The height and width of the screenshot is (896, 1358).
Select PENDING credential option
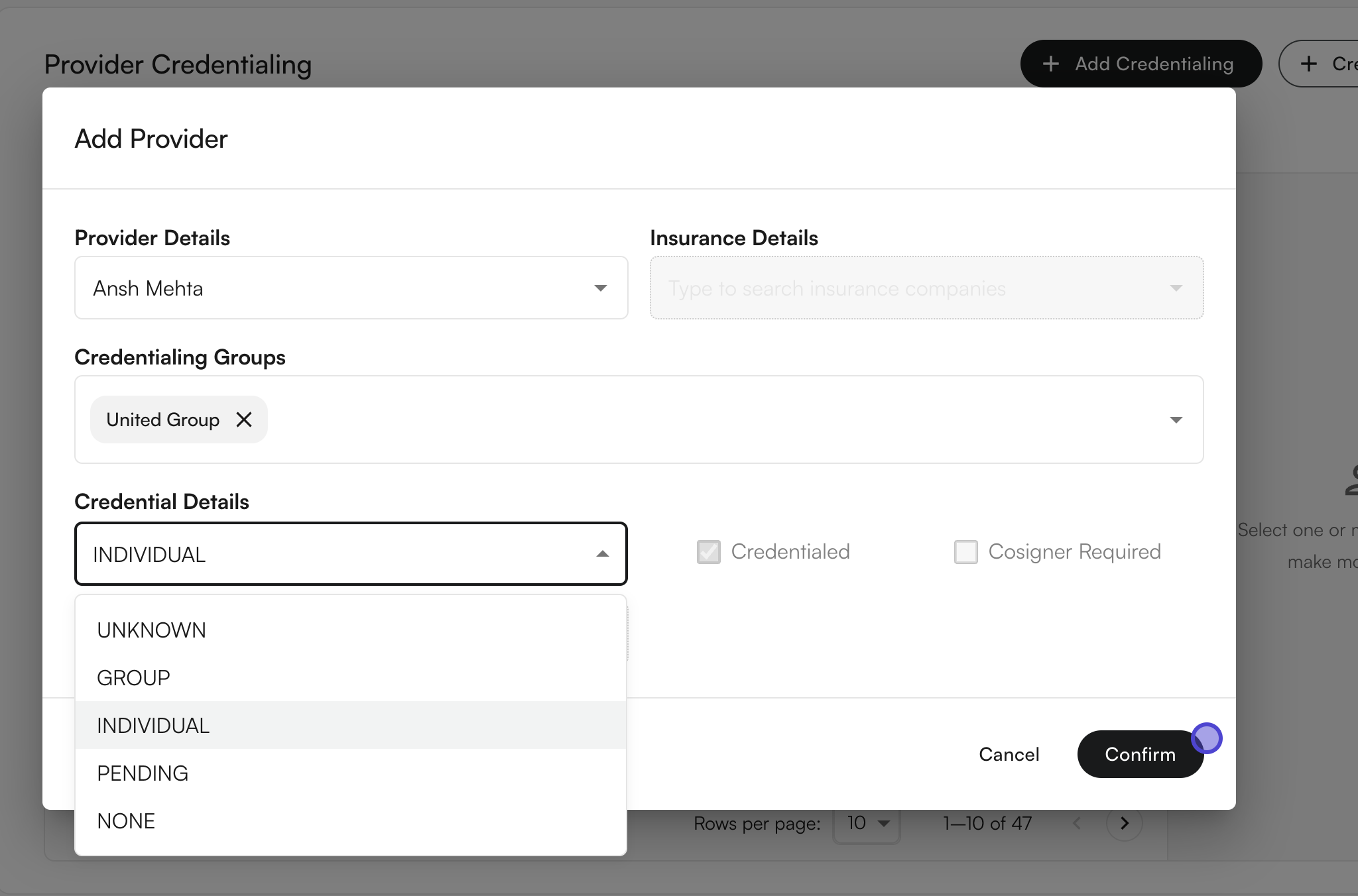351,773
